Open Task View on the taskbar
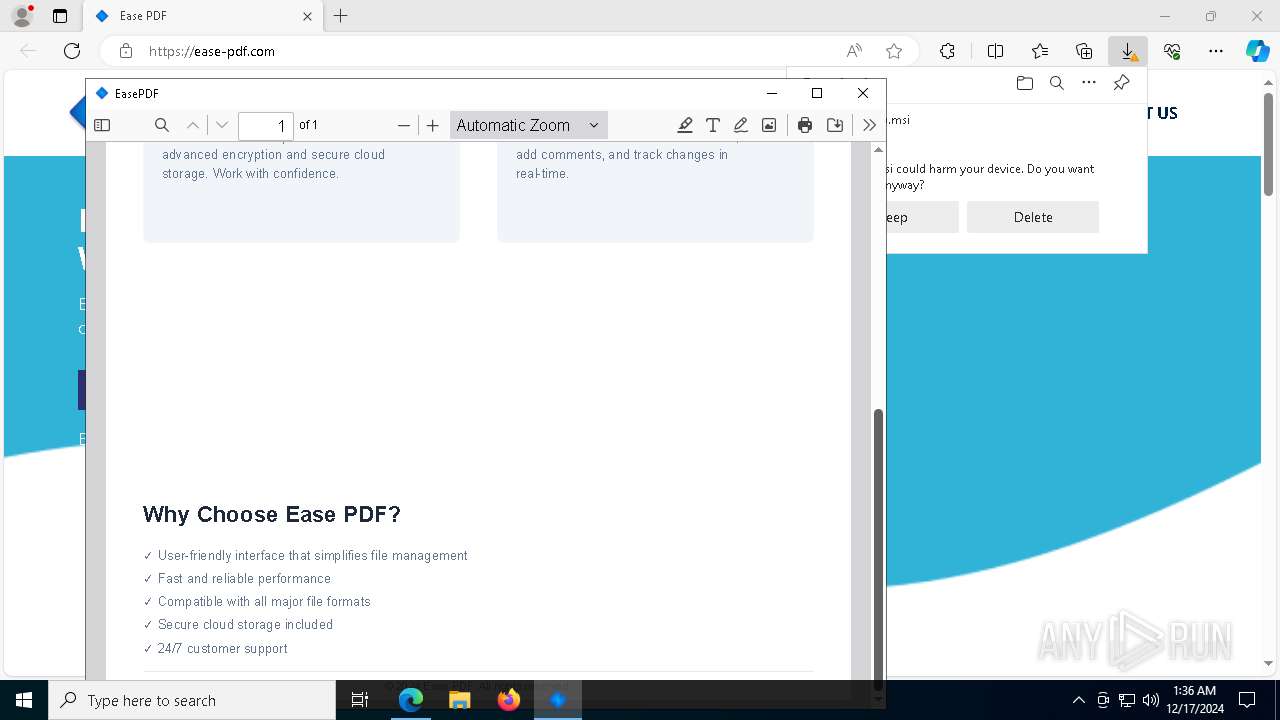The width and height of the screenshot is (1280, 720). (x=361, y=700)
